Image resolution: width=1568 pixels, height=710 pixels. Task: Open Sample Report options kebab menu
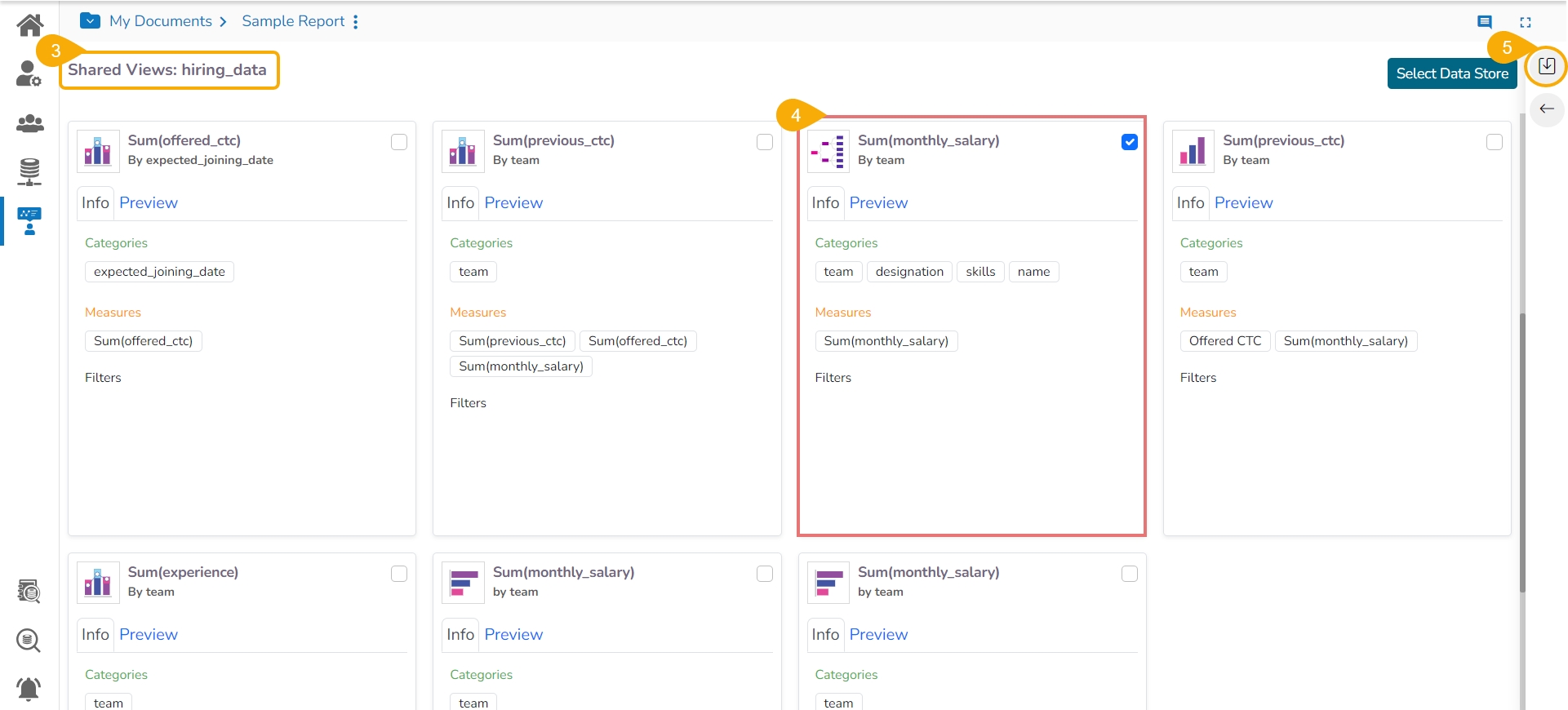[x=356, y=22]
